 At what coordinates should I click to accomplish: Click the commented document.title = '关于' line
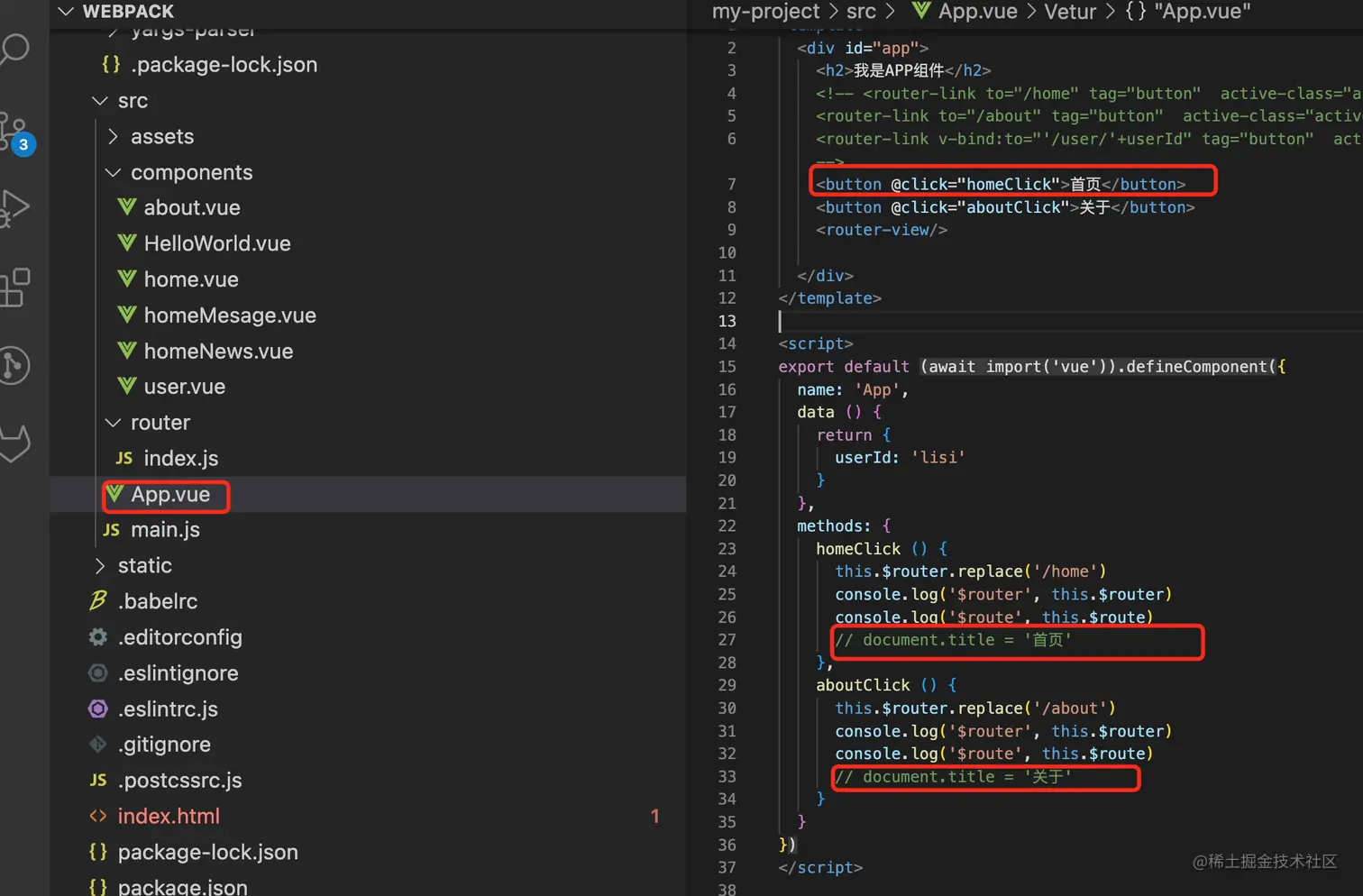953,777
